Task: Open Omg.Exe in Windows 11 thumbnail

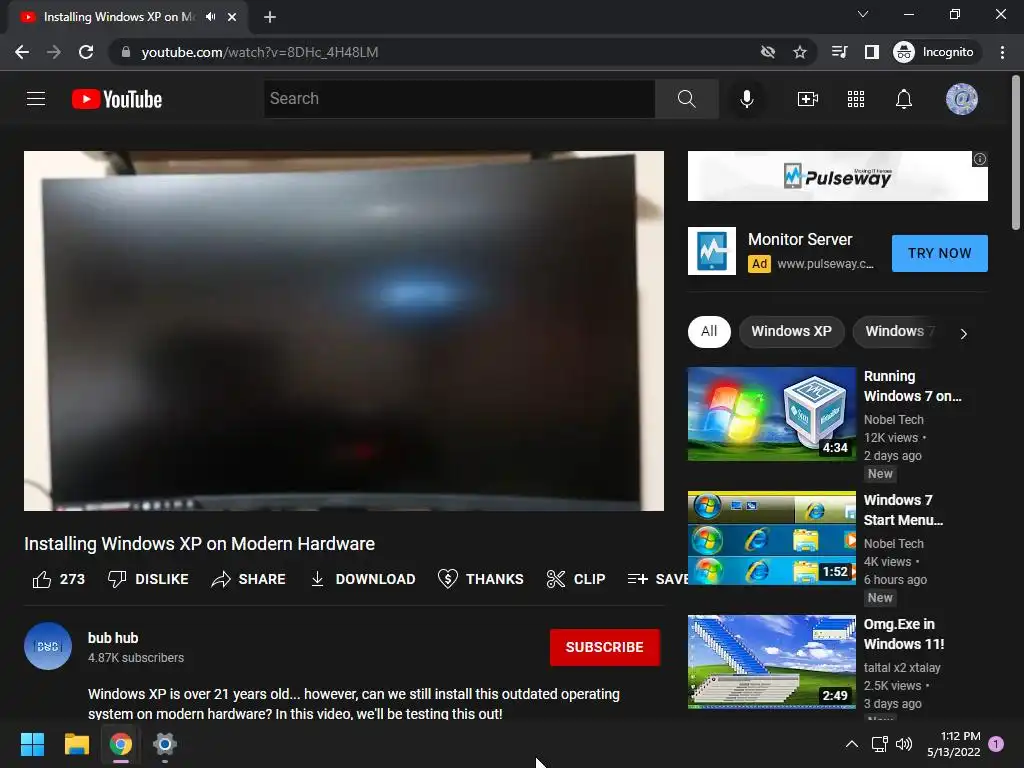Action: click(771, 662)
